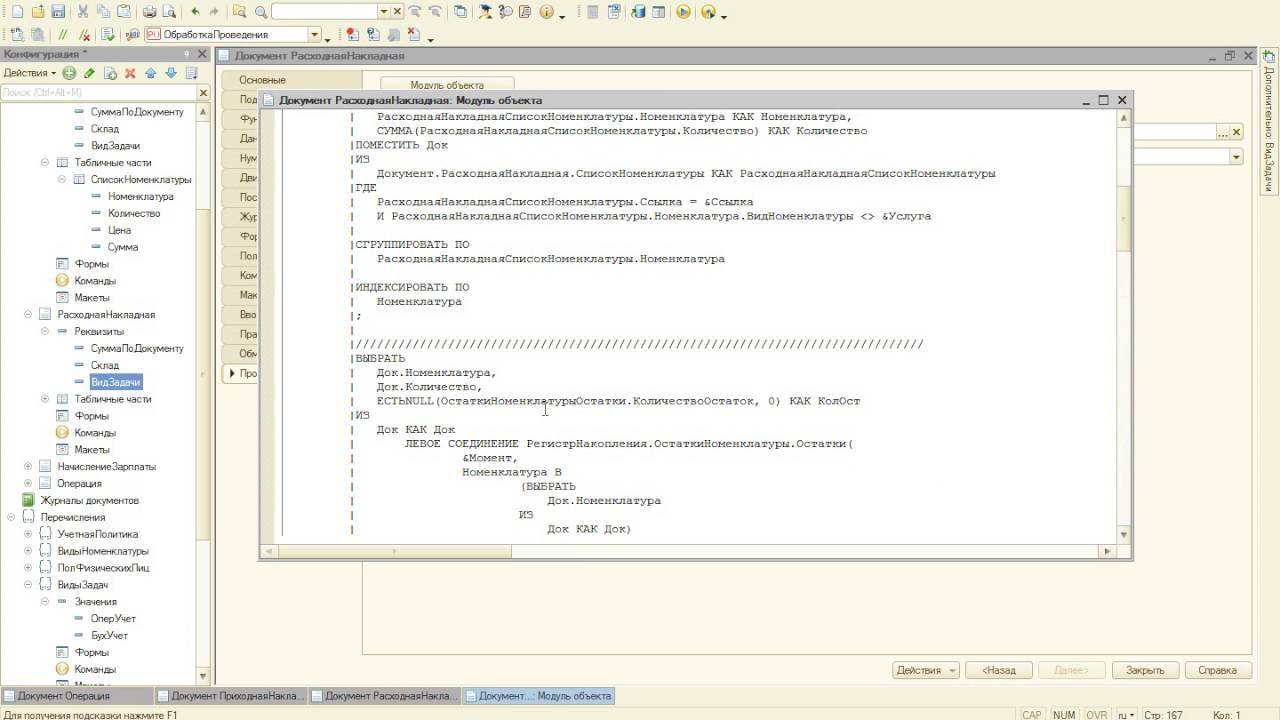
Task: Click the <Назад button
Action: pyautogui.click(x=999, y=670)
